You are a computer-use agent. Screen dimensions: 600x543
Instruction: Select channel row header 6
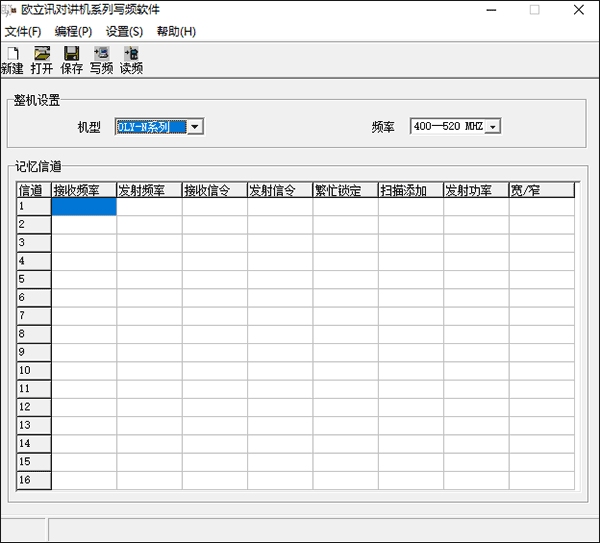tap(34, 298)
